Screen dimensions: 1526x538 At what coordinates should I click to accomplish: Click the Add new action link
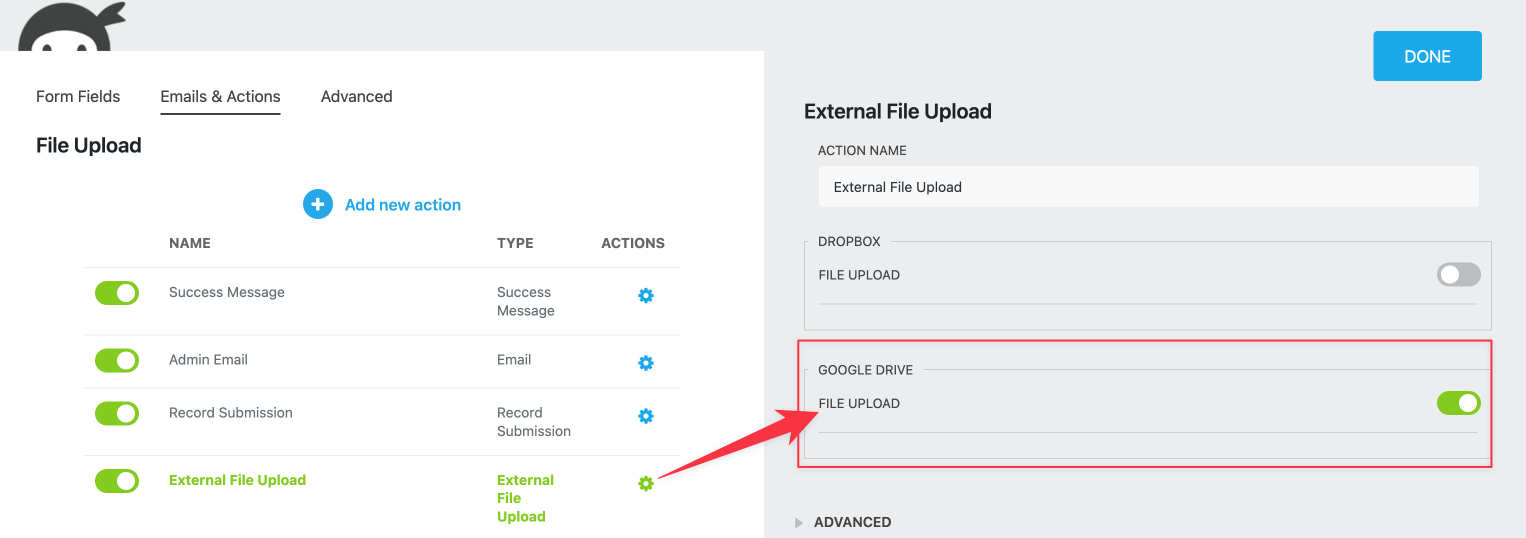coord(402,205)
